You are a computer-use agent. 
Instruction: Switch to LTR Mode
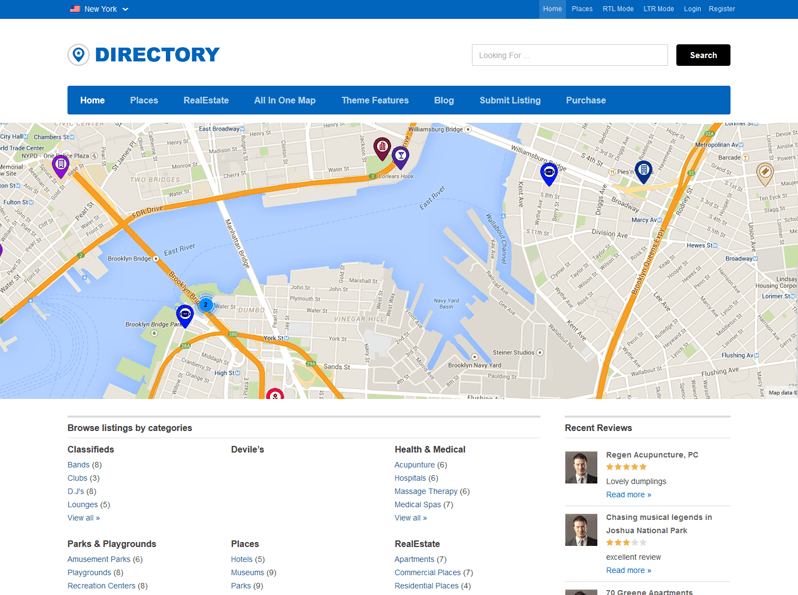point(659,9)
